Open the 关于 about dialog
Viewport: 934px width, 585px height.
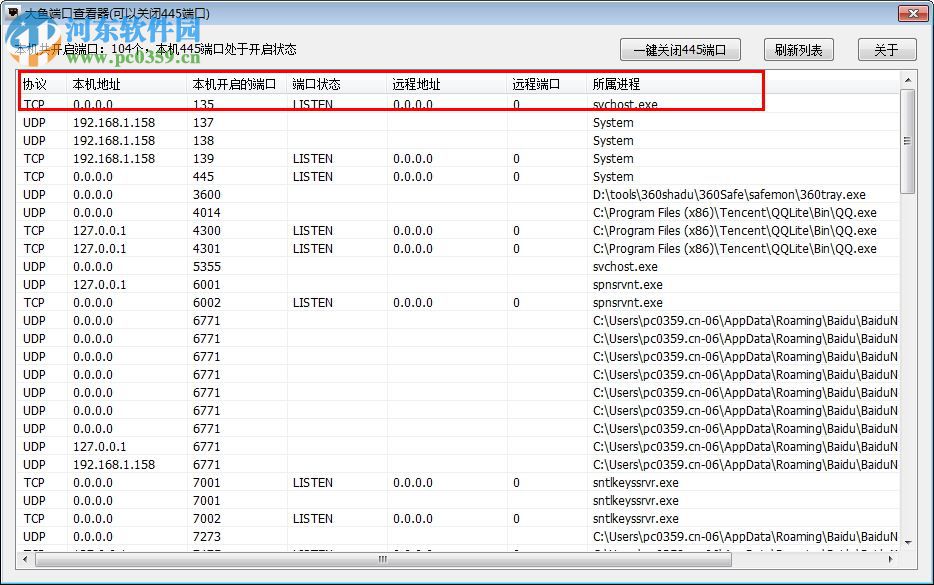tap(886, 49)
